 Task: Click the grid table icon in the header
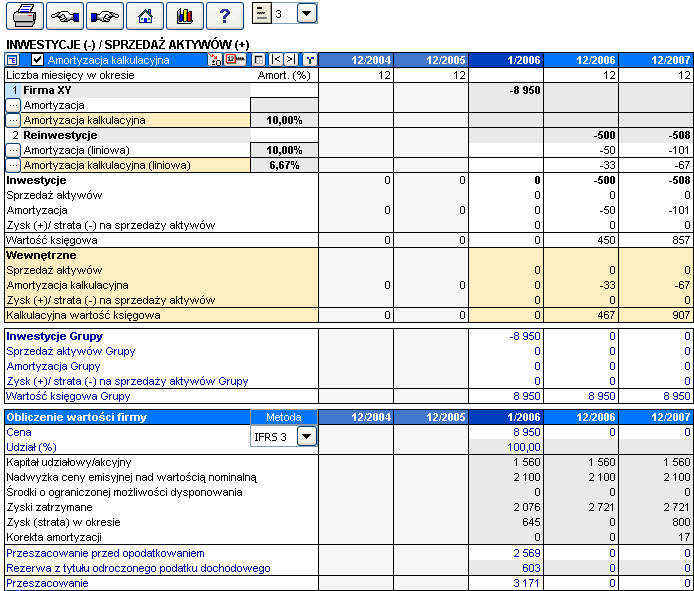pos(258,60)
